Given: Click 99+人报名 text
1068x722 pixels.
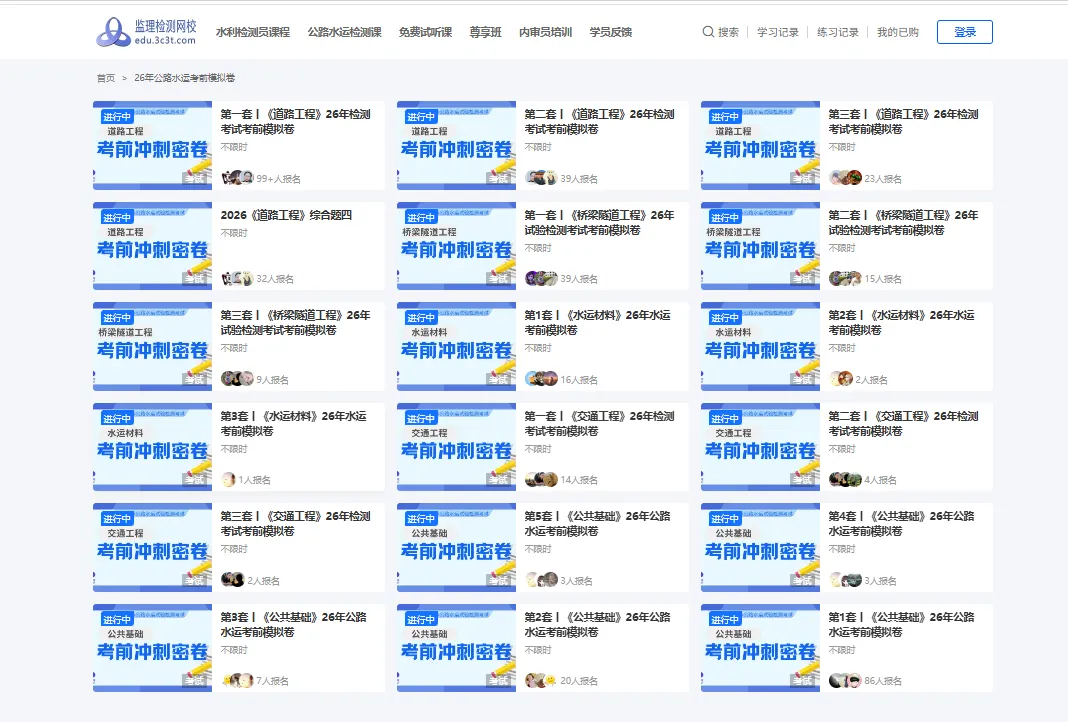Looking at the screenshot, I should [x=279, y=179].
